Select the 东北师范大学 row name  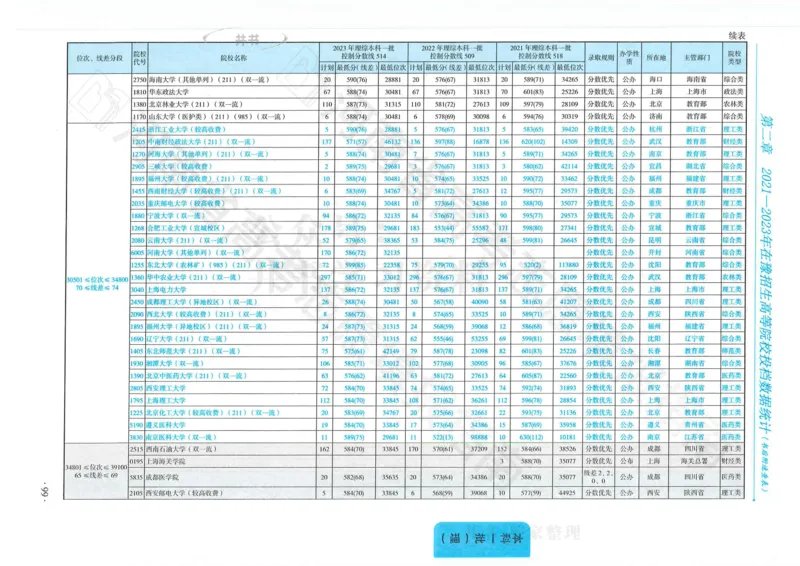(193, 351)
